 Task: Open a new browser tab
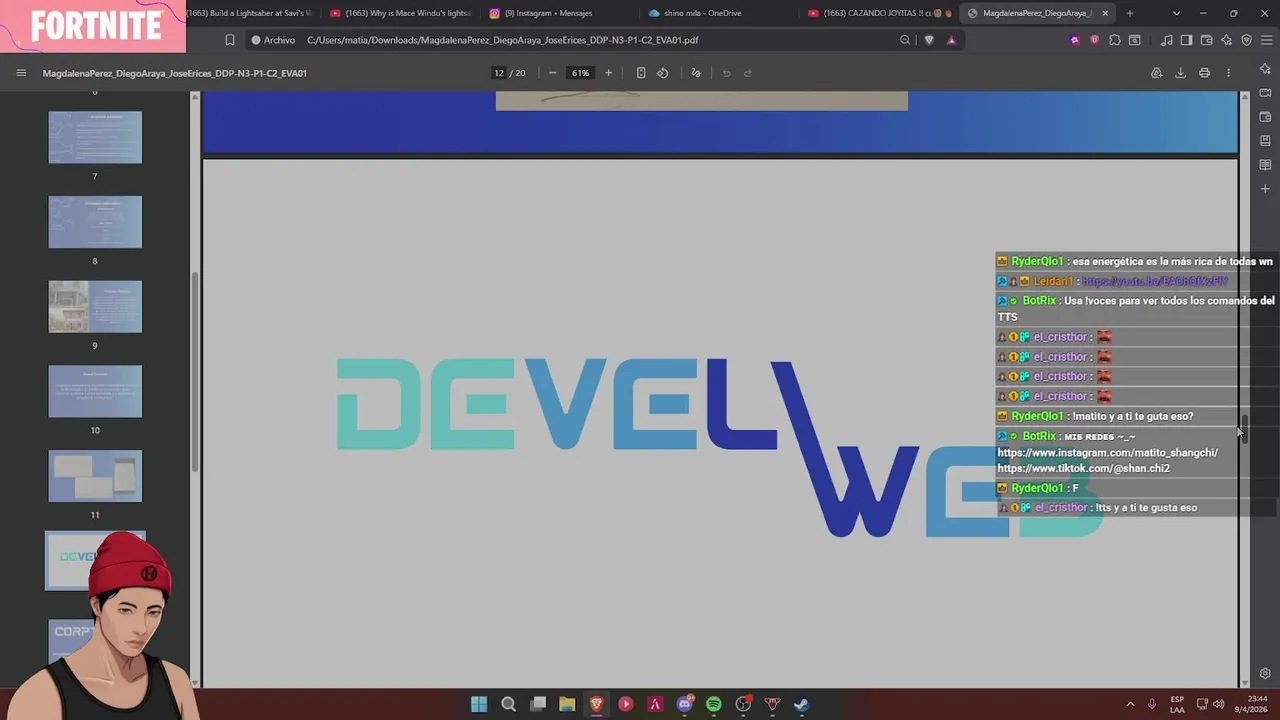click(1130, 13)
